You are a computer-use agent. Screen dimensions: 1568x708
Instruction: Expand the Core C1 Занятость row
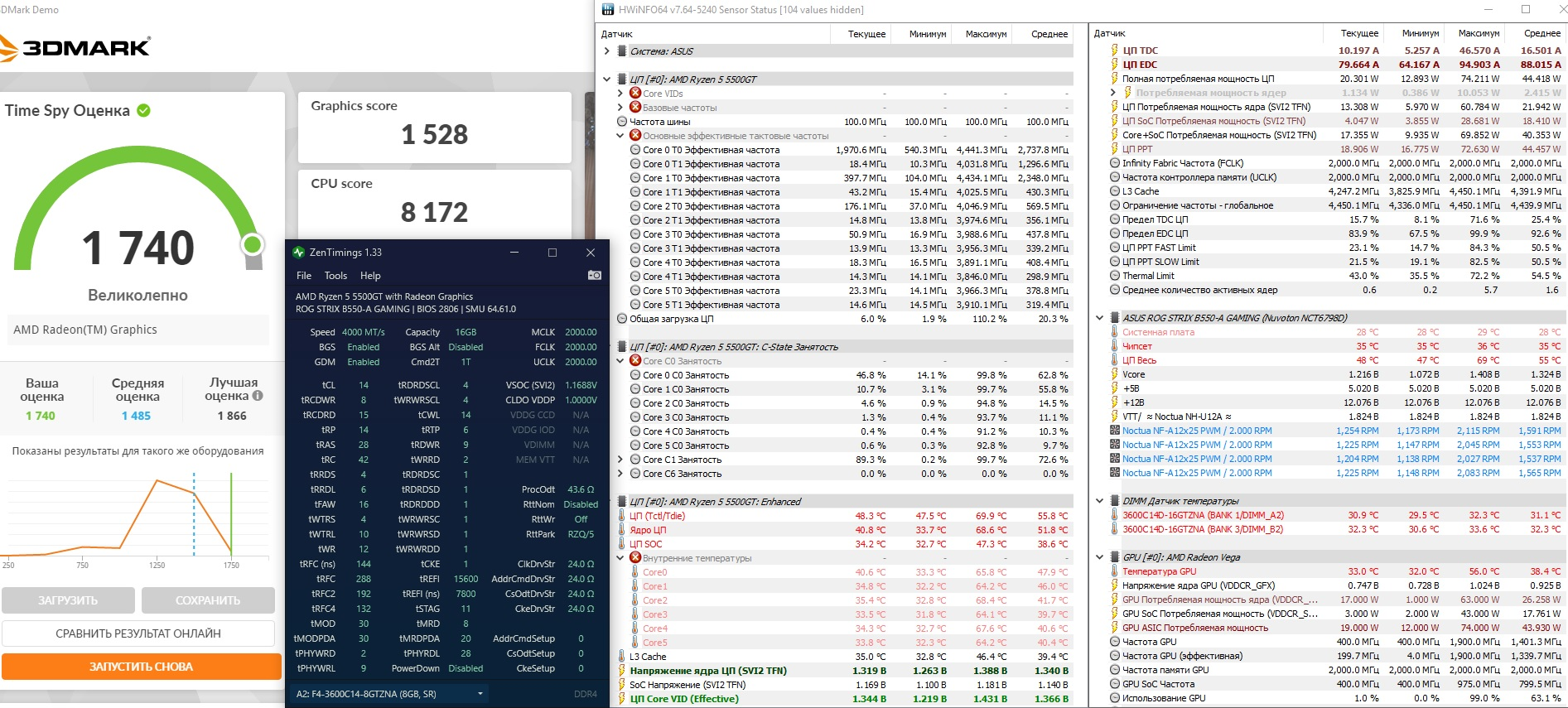pyautogui.click(x=620, y=460)
